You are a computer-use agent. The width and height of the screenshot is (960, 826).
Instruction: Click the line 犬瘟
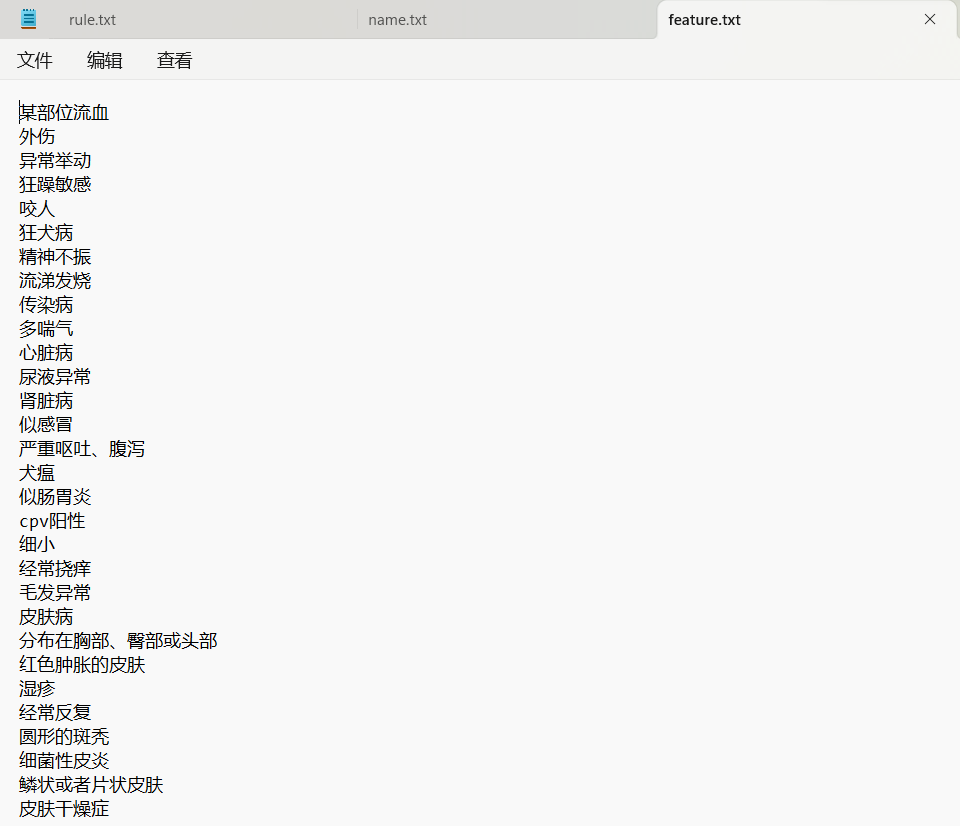click(x=37, y=473)
